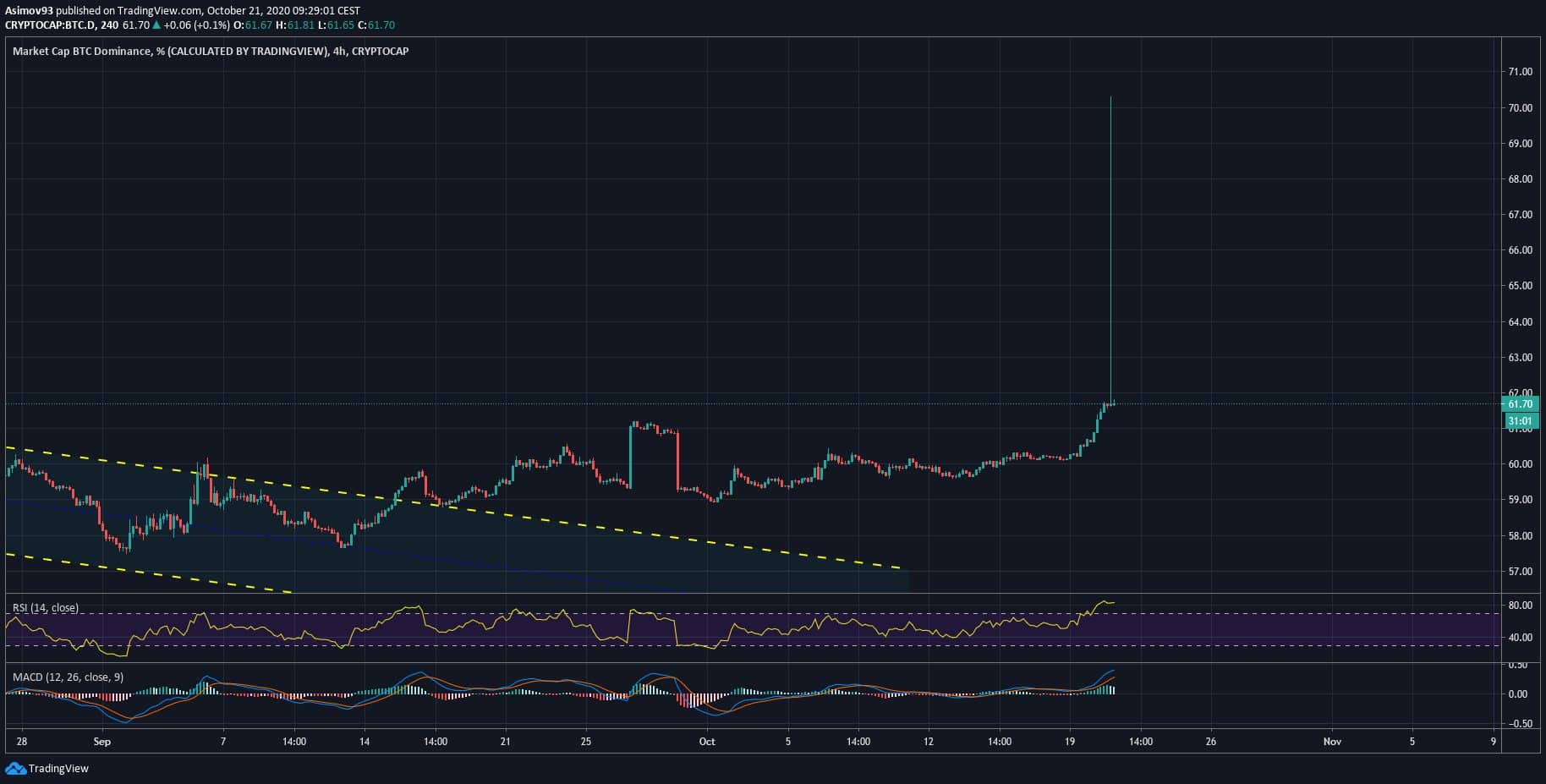
Task: Click the 80.00 RSI scale label
Action: coord(1520,606)
